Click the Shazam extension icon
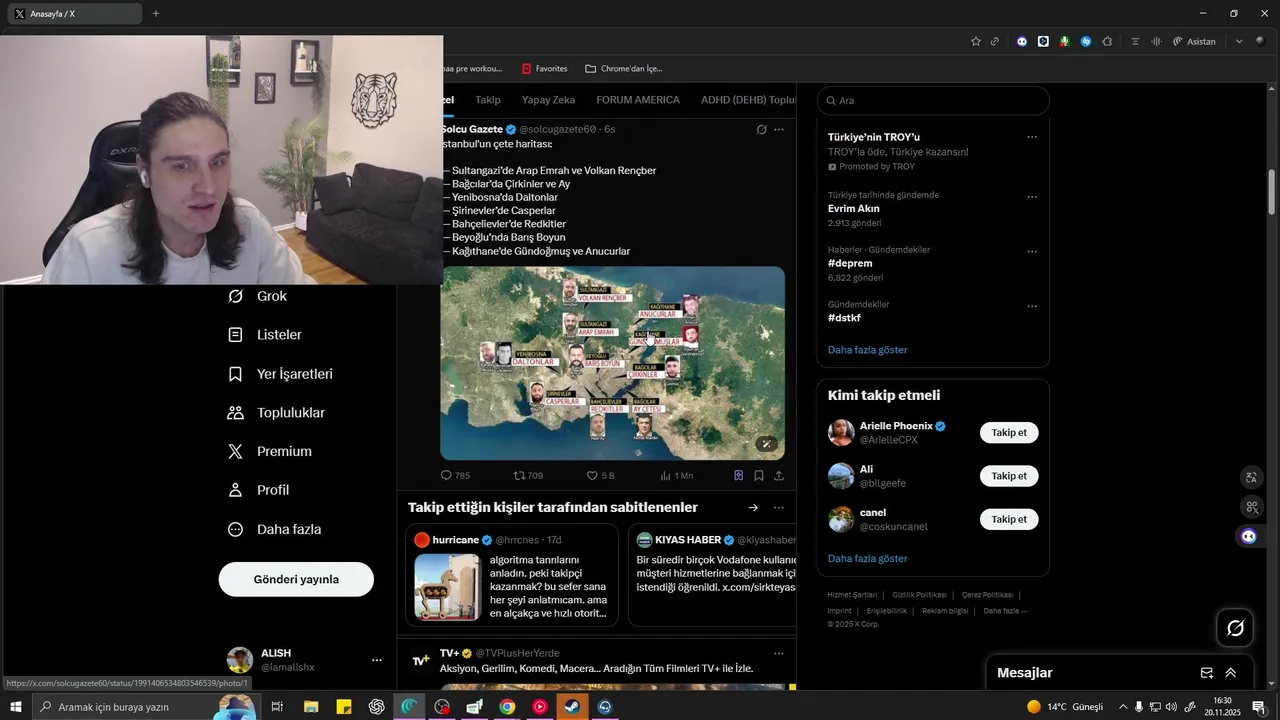Viewport: 1280px width, 720px height. click(1086, 41)
